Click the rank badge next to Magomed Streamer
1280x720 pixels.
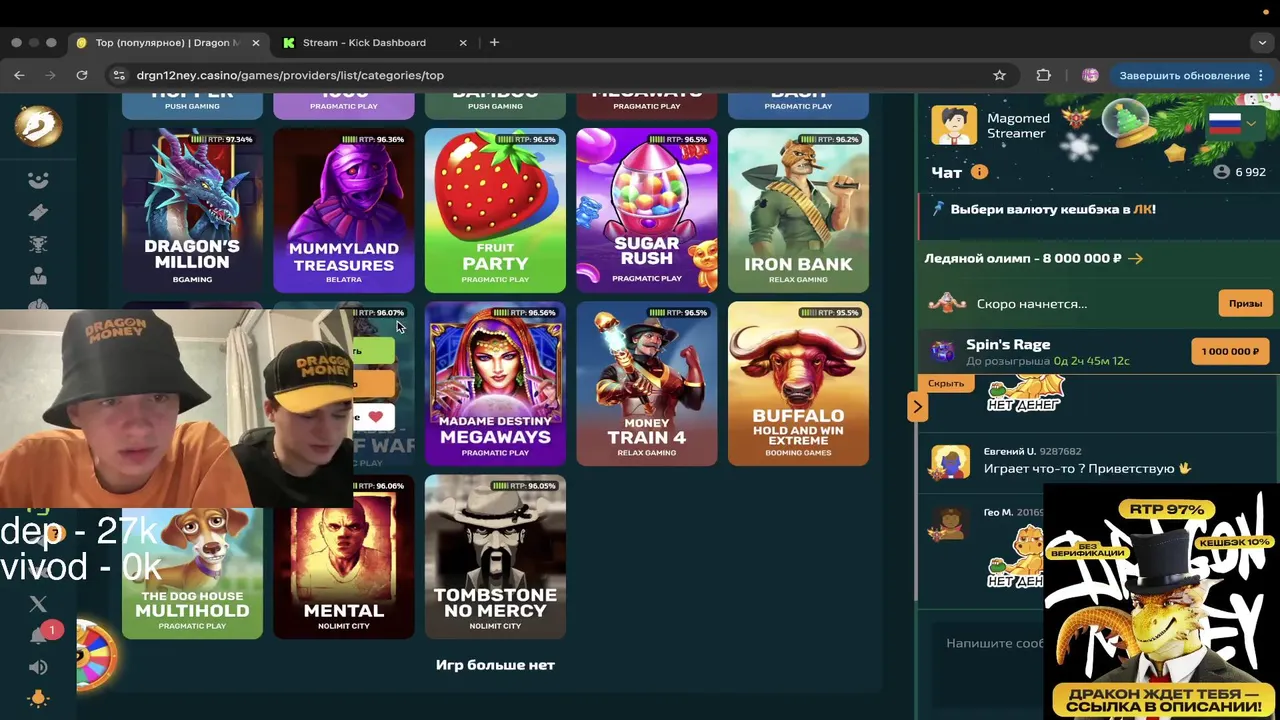(x=1076, y=119)
